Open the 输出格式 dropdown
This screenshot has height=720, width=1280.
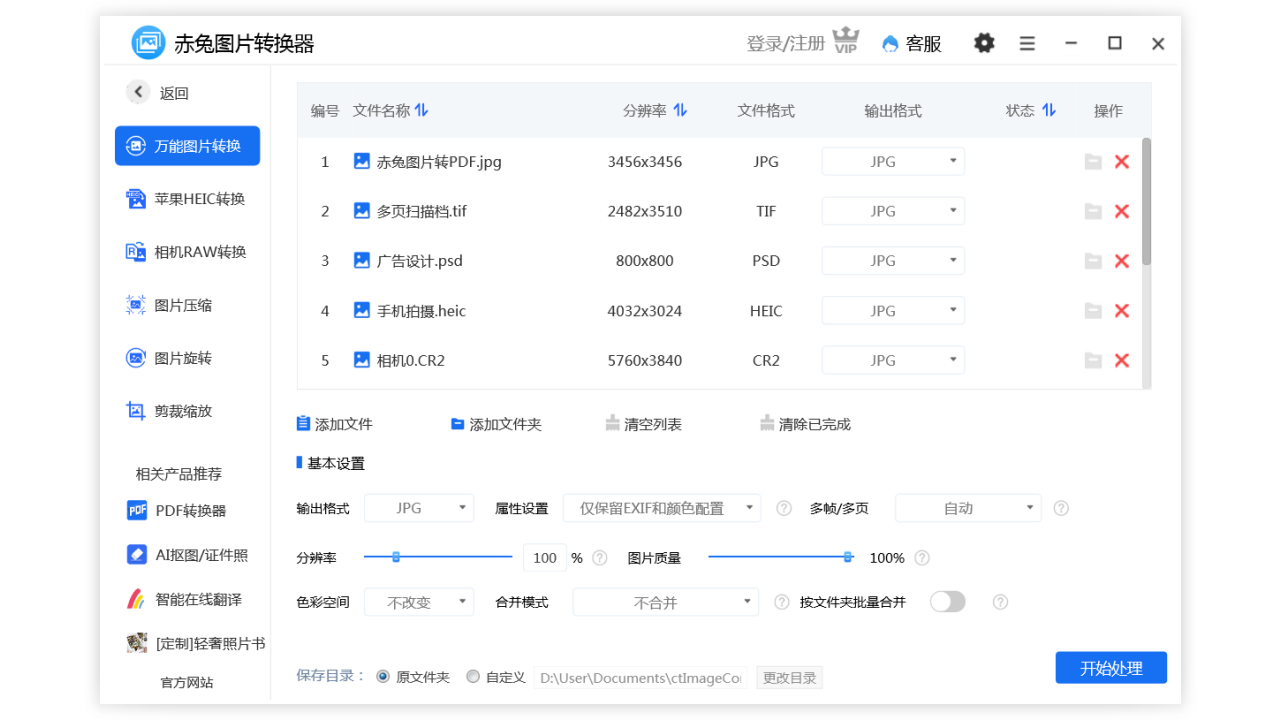(419, 507)
